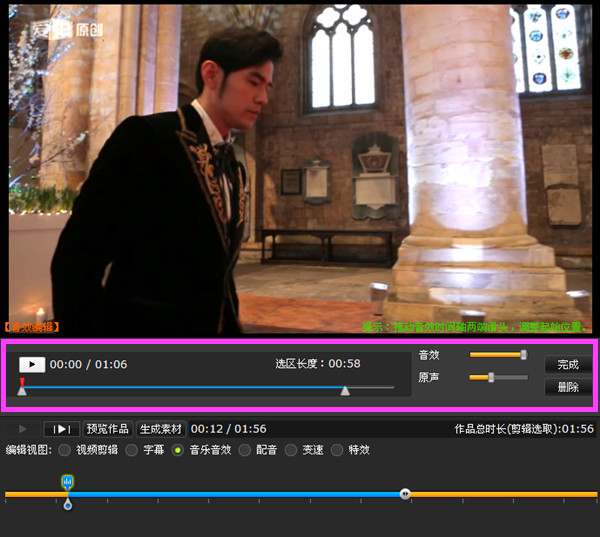
Task: Click 完成 to finish audio editing
Action: click(x=568, y=365)
